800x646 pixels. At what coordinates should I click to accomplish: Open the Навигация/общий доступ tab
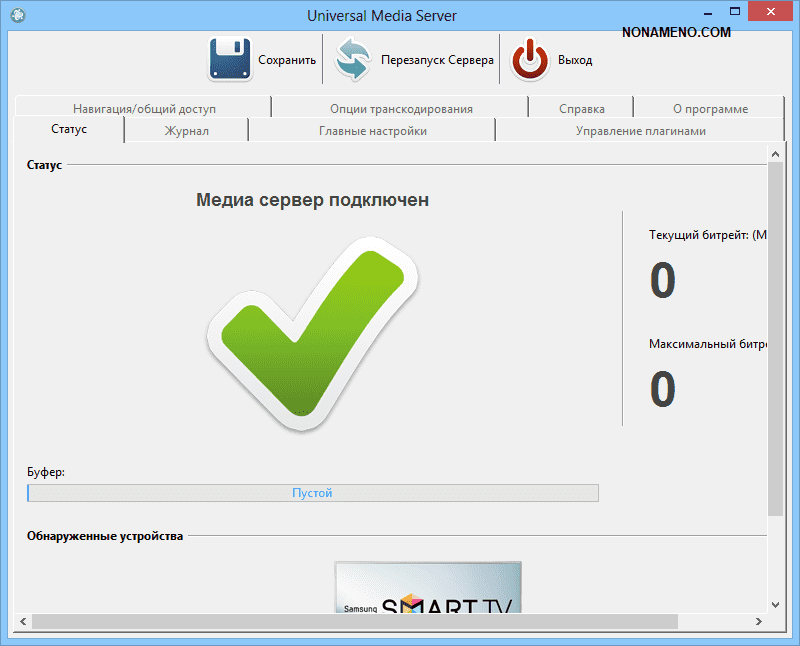point(144,108)
